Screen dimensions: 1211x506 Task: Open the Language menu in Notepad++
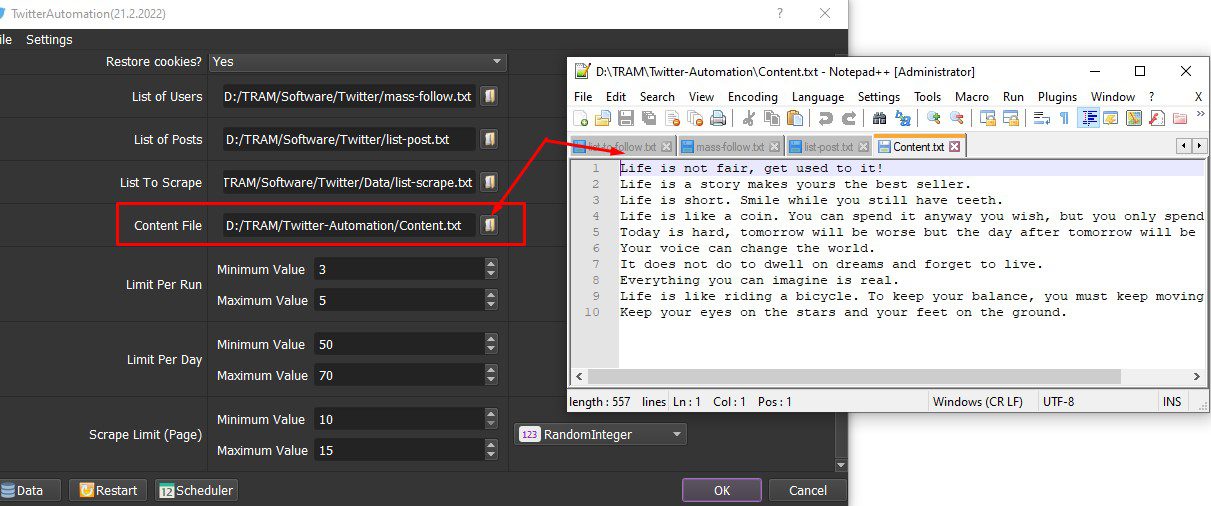pos(817,96)
